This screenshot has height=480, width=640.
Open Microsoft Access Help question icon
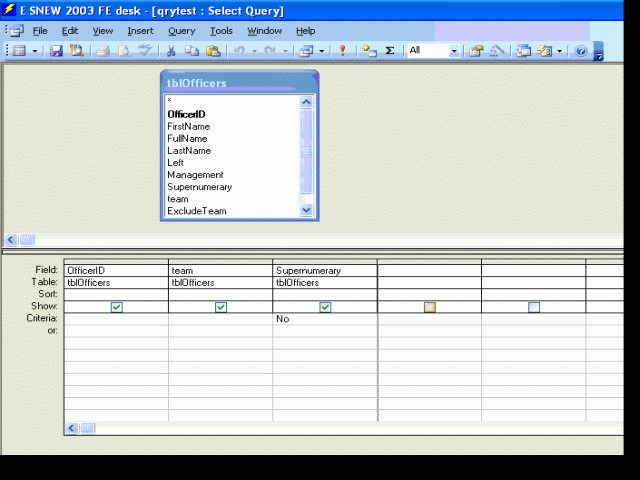point(580,51)
